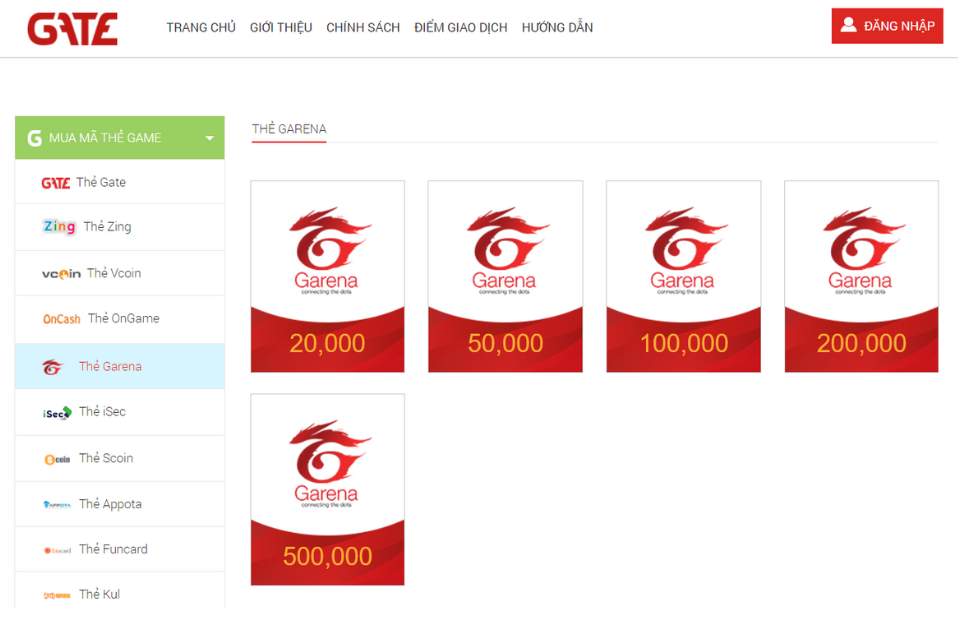Click the Funcard logo icon in sidebar
This screenshot has width=960, height=640.
tap(58, 550)
